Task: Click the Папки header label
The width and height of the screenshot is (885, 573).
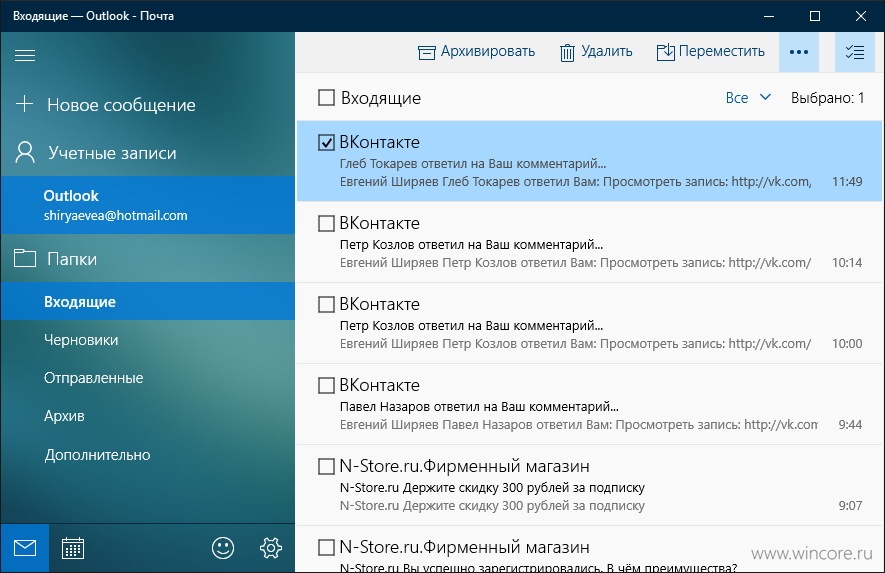Action: [72, 259]
